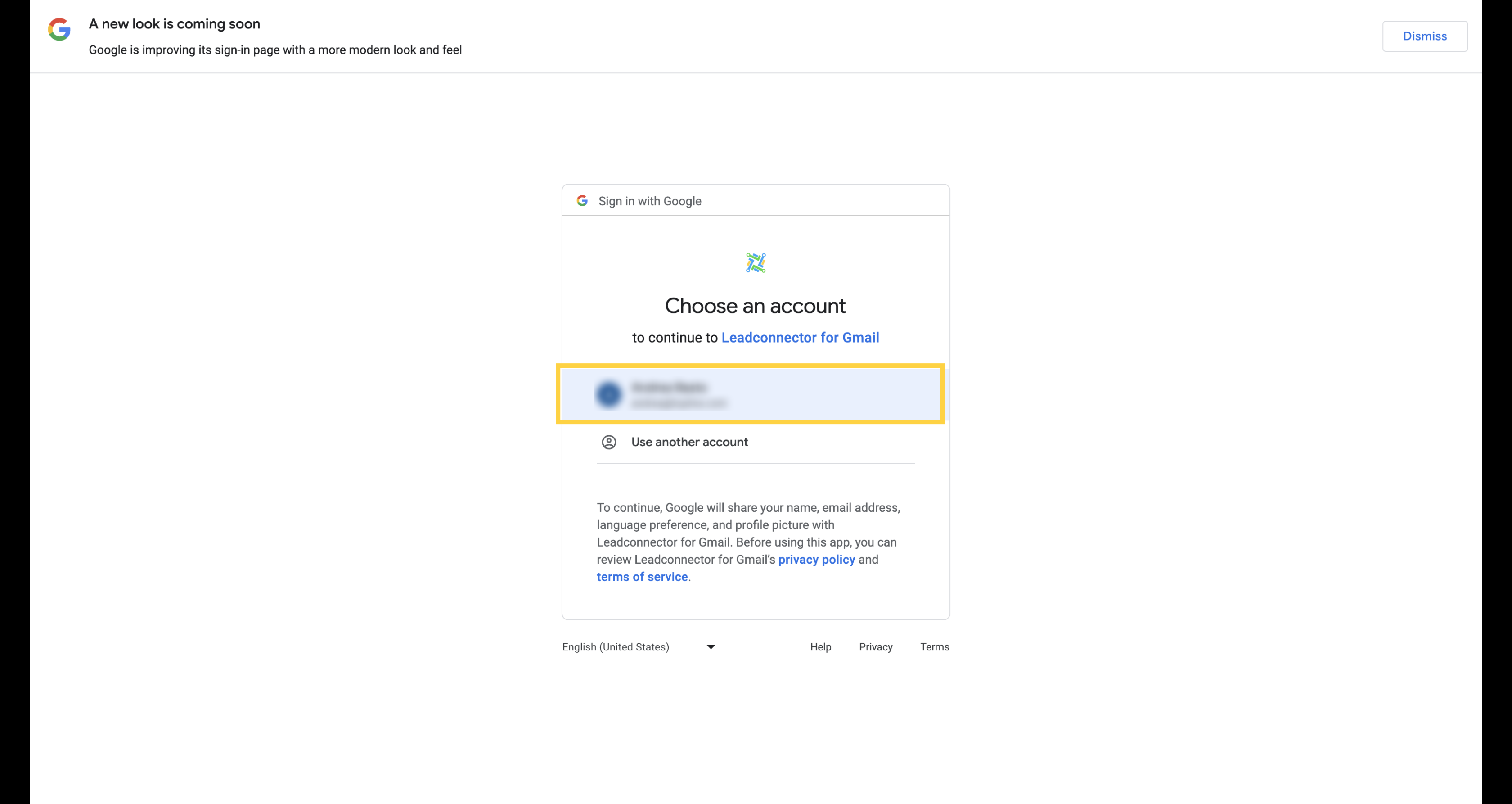This screenshot has width=1512, height=804.
Task: Dismiss the new look banner
Action: 1425,36
